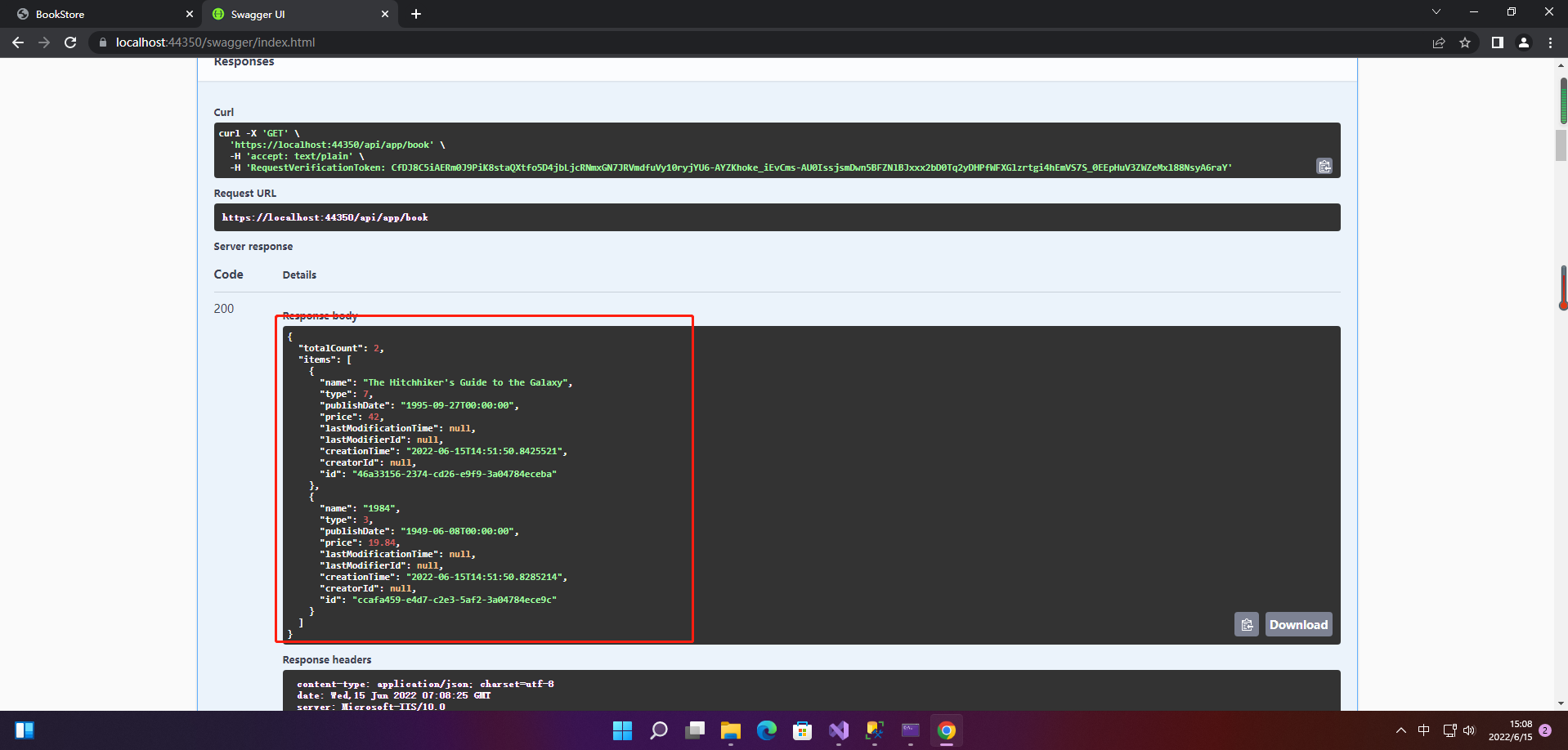This screenshot has width=1568, height=750.
Task: Toggle the browser side panel
Action: (1498, 42)
